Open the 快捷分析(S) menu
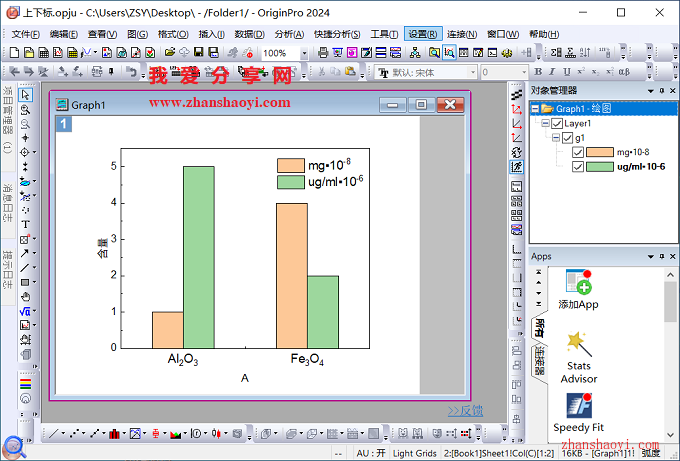Image resolution: width=680 pixels, height=461 pixels. (337, 34)
